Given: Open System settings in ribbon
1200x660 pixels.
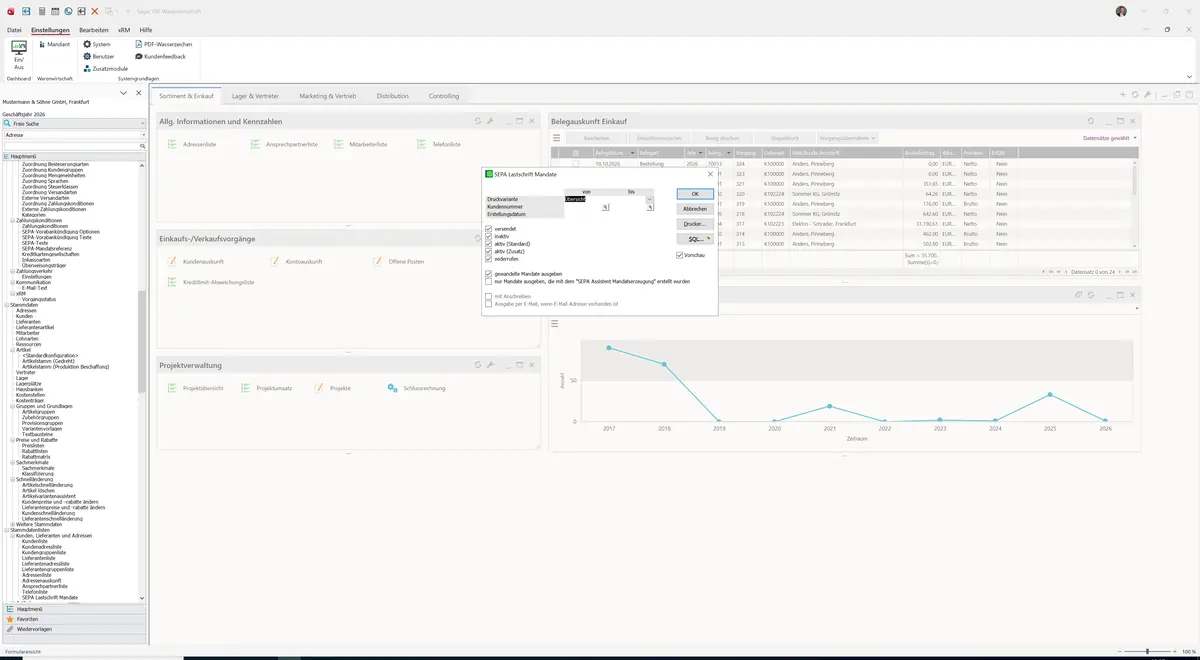Looking at the screenshot, I should pyautogui.click(x=97, y=44).
